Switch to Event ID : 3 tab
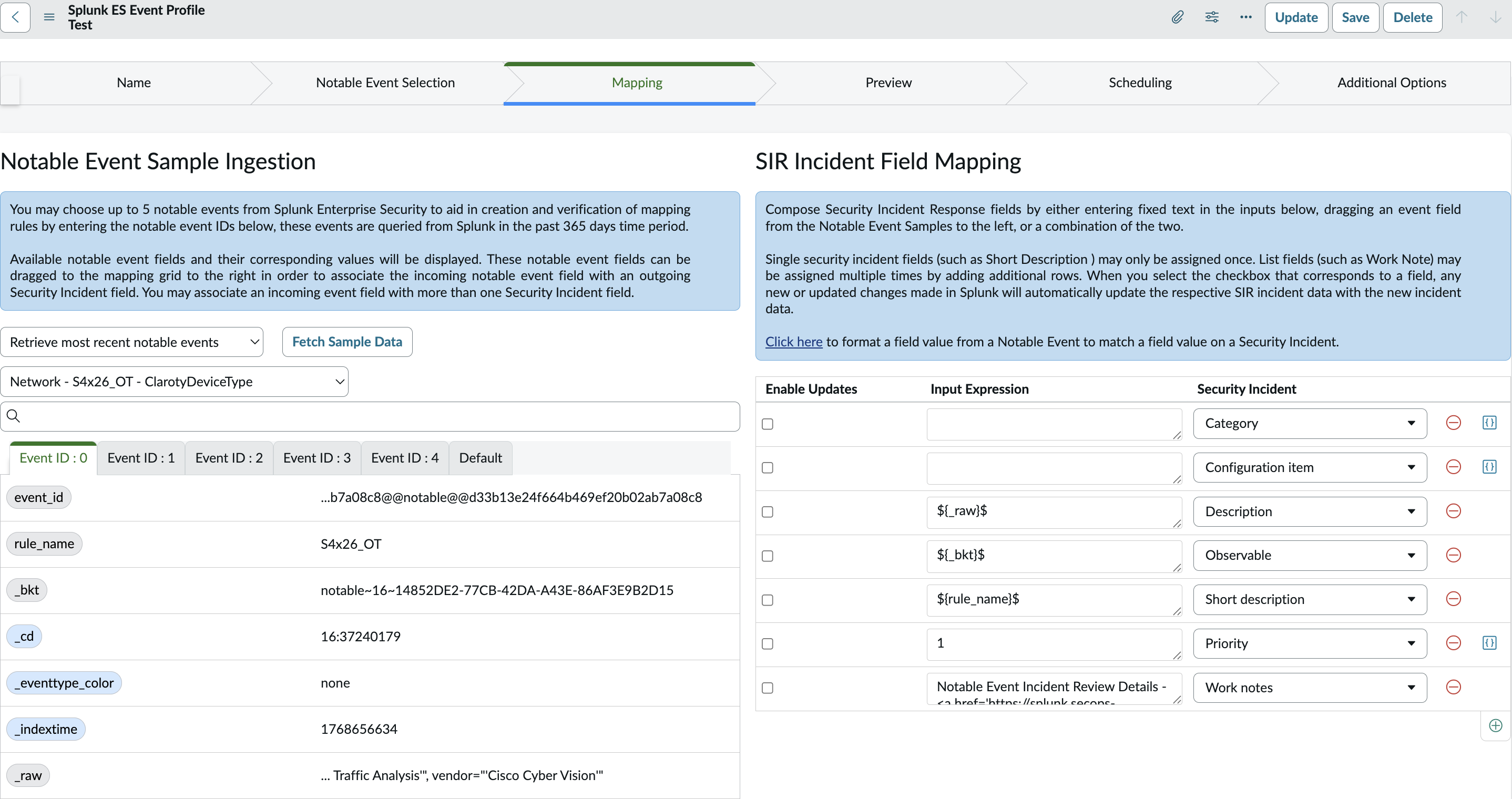1512x799 pixels. pos(317,458)
